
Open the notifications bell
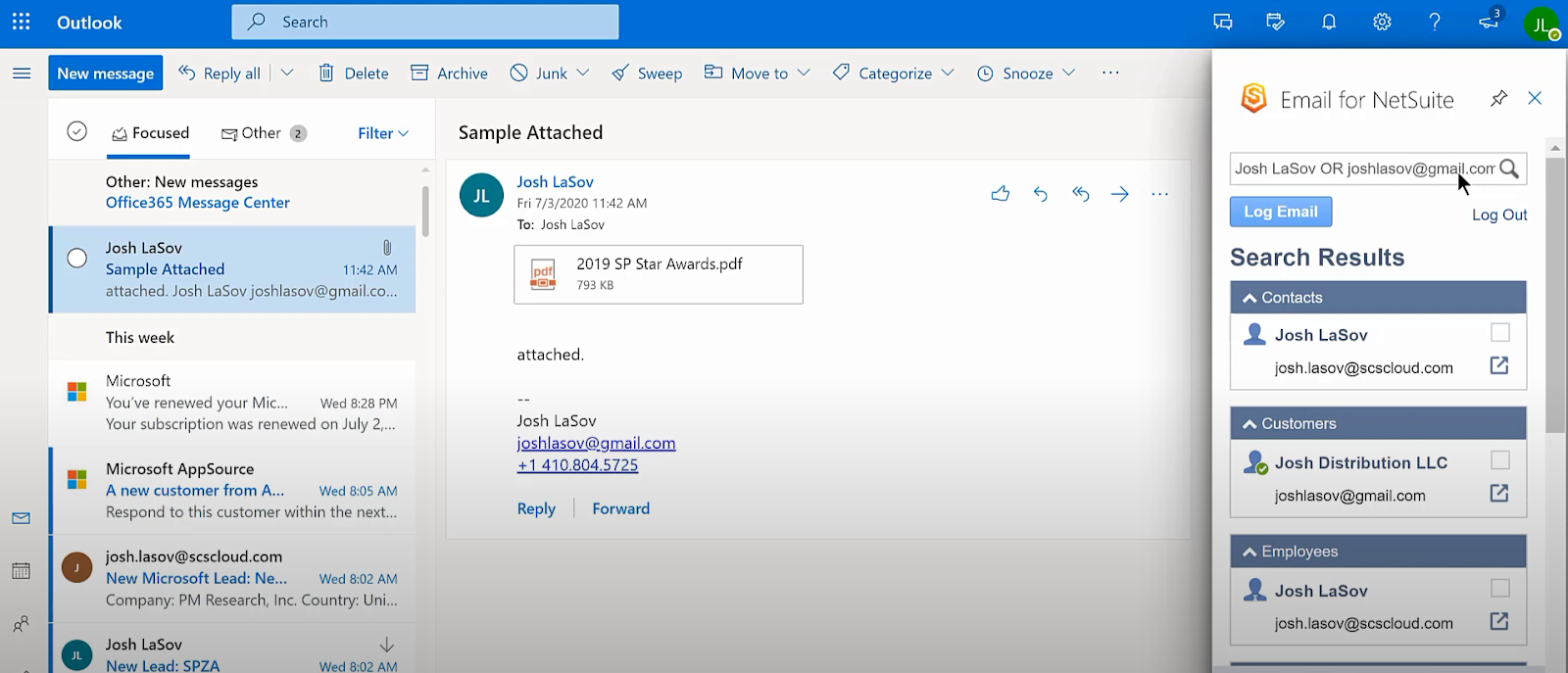pyautogui.click(x=1329, y=22)
